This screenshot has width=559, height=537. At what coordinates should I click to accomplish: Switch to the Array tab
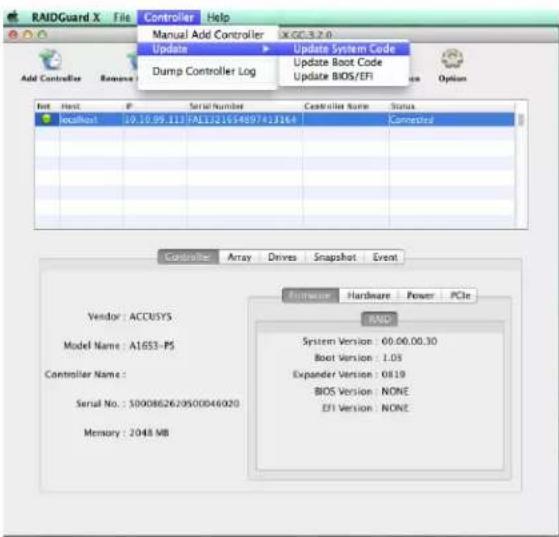point(239,257)
